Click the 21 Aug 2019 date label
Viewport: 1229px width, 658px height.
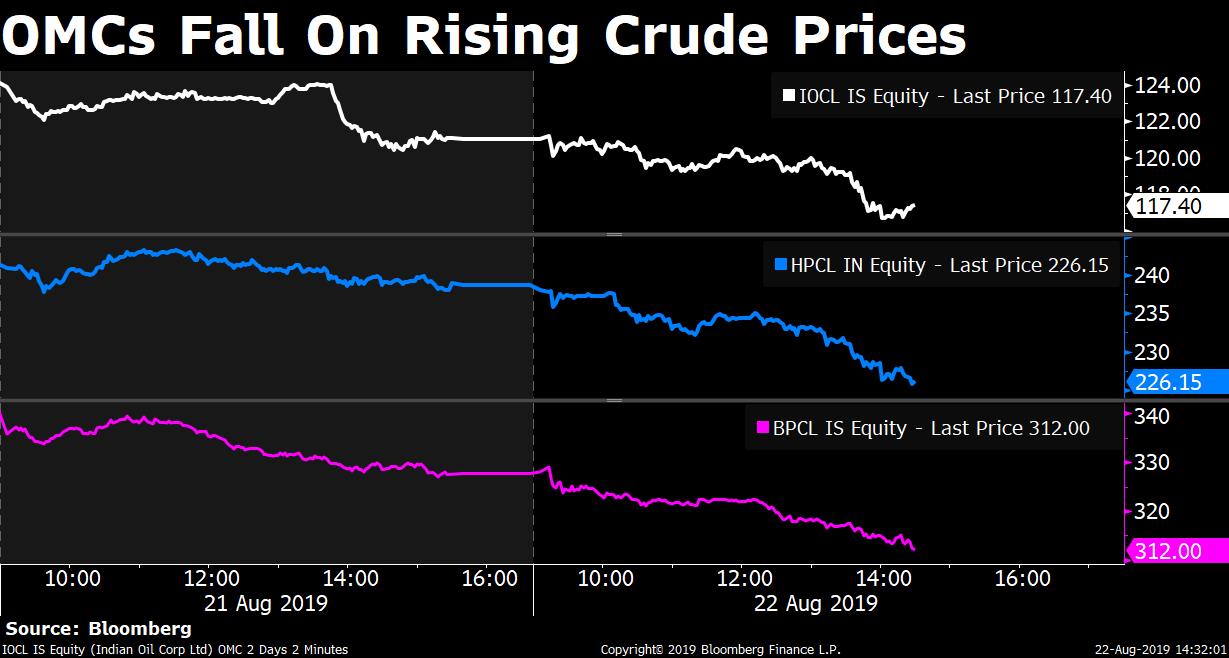click(264, 604)
